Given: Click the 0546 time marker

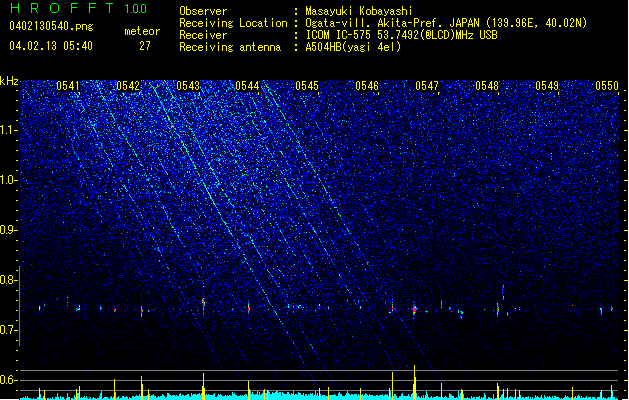Looking at the screenshot, I should click(367, 86).
